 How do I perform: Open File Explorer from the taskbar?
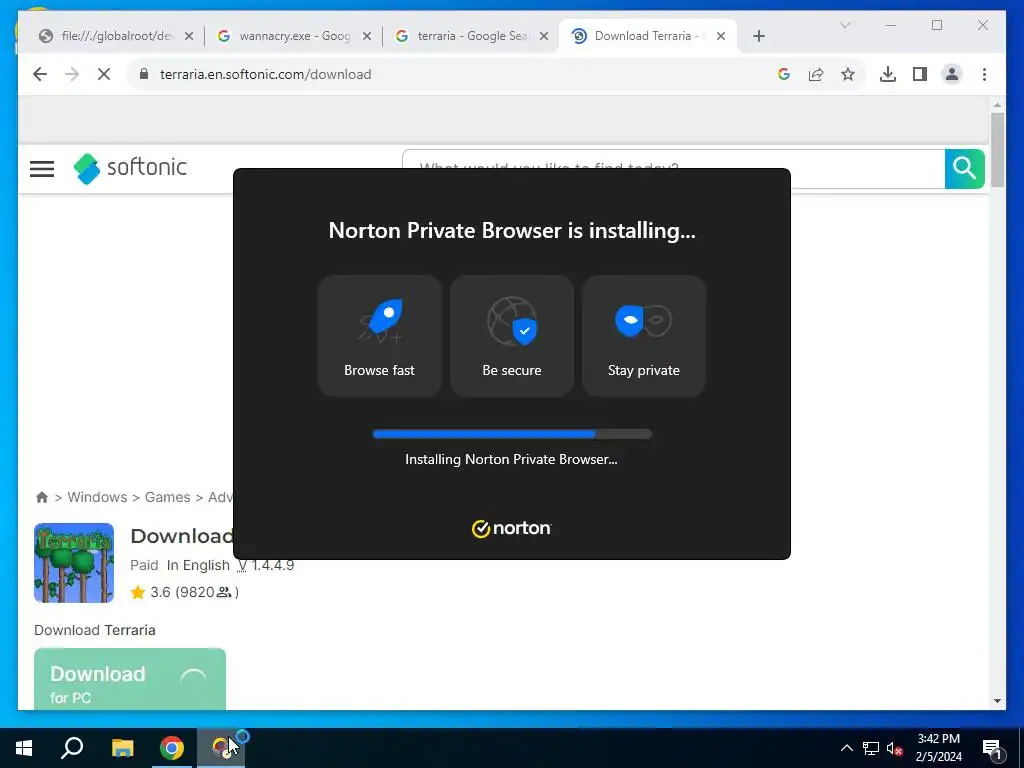pyautogui.click(x=123, y=748)
